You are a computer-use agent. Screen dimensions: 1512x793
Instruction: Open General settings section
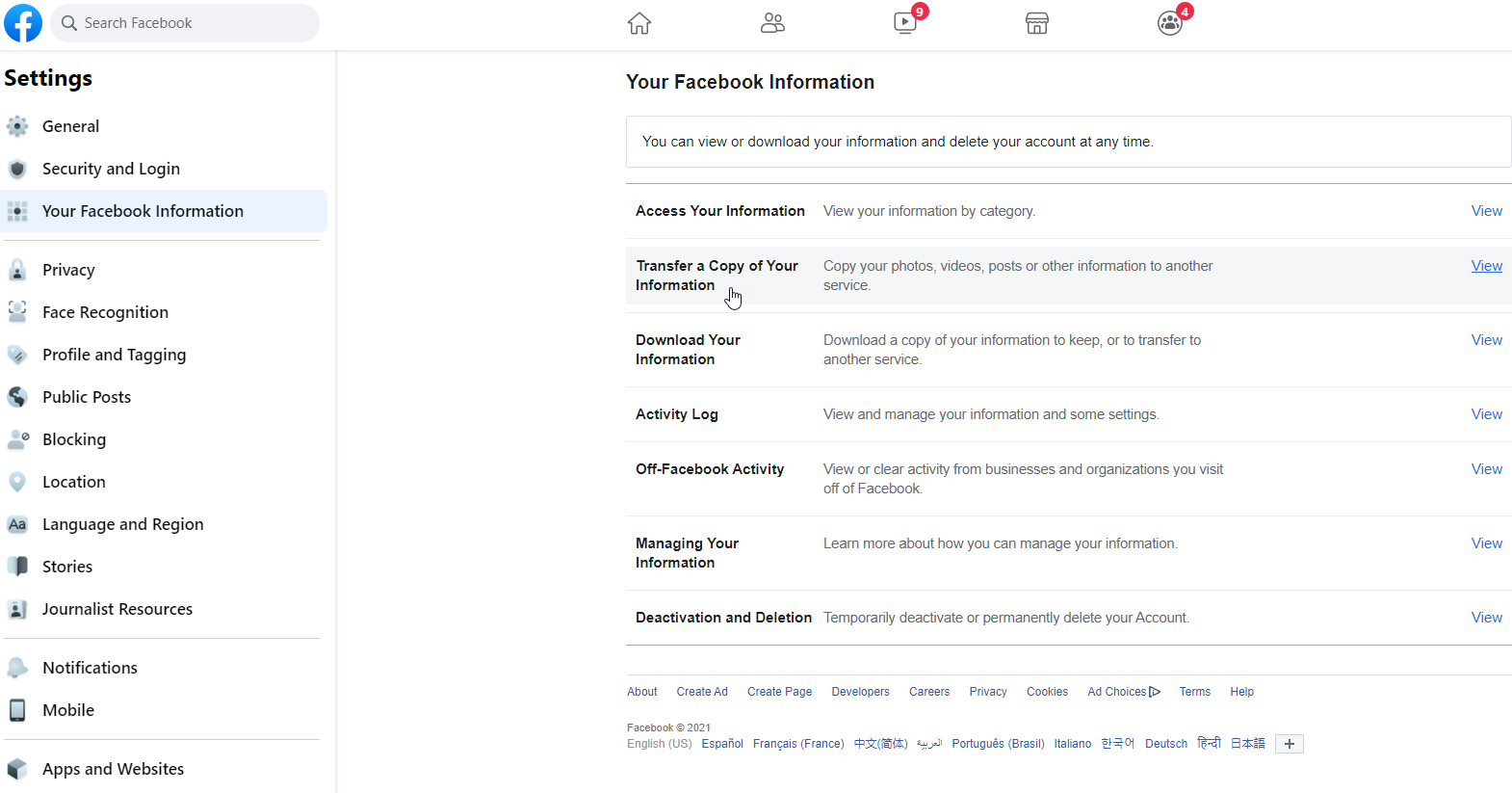coord(164,126)
